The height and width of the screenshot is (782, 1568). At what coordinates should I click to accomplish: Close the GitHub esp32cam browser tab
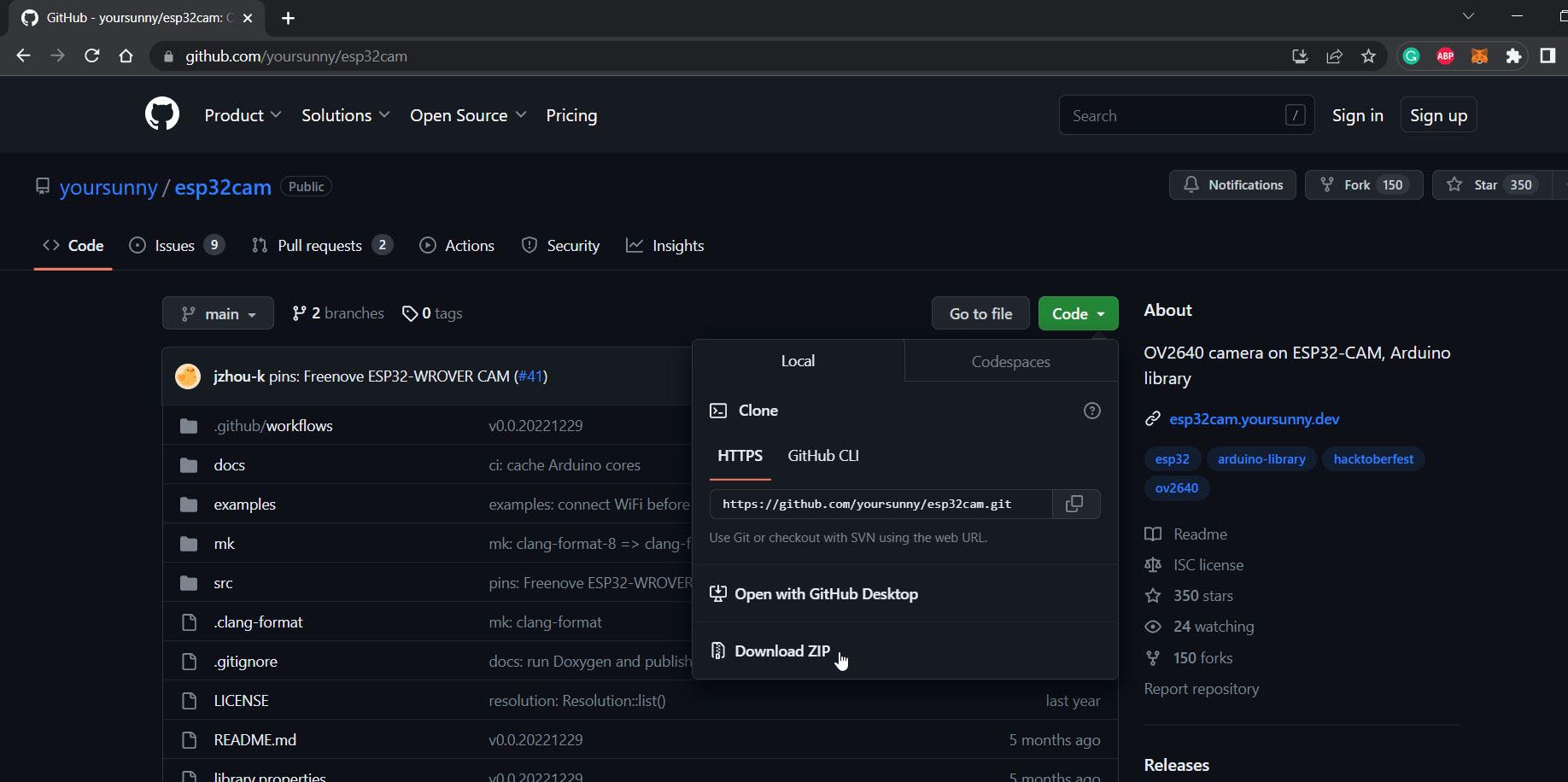(x=248, y=18)
